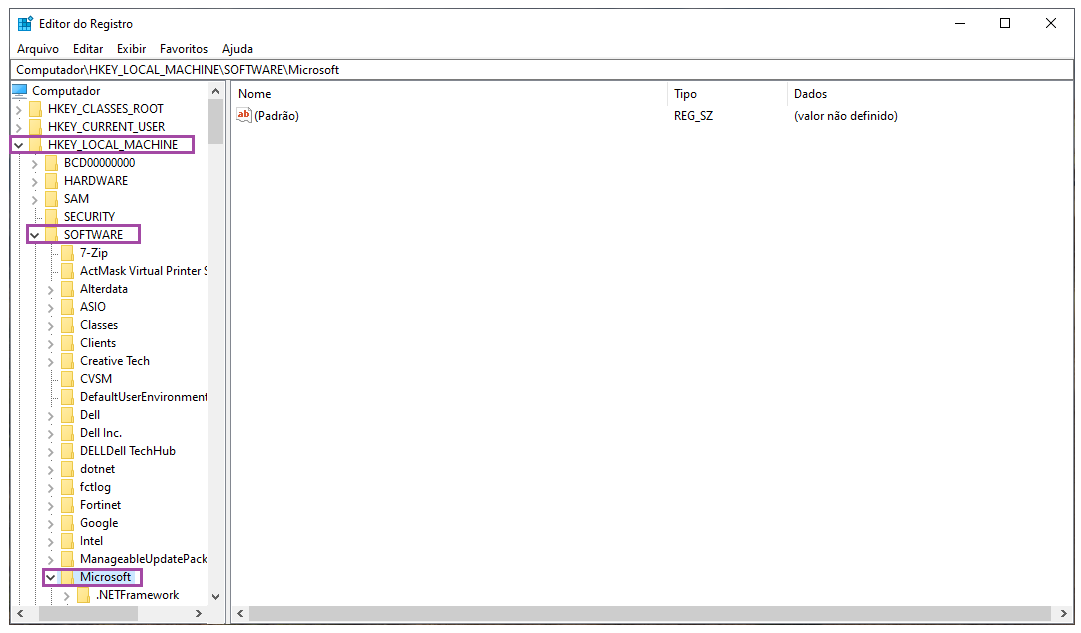Expand the BCD00000000 key
1081x633 pixels.
point(34,163)
